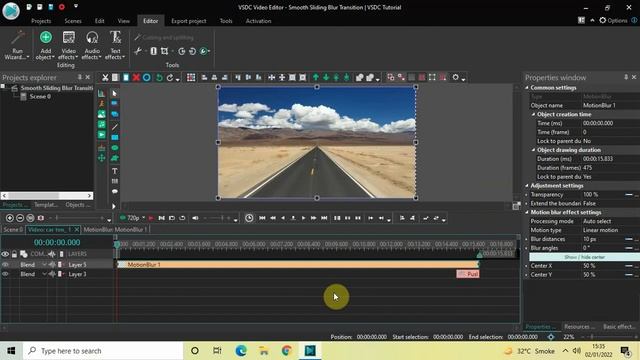Click the split into parts icon
The height and width of the screenshot is (360, 640).
point(153,51)
